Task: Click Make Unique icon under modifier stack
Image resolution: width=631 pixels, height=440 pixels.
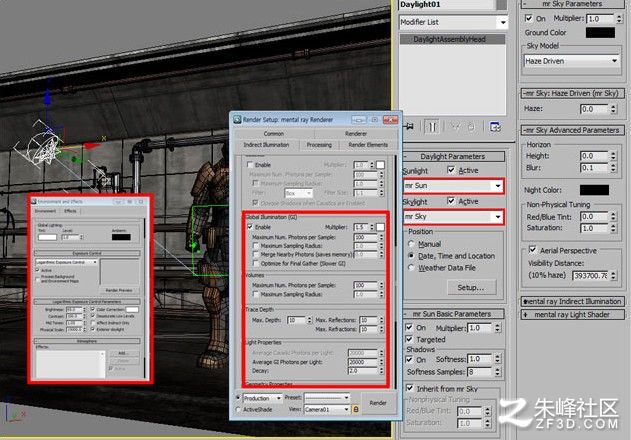Action: coord(455,127)
